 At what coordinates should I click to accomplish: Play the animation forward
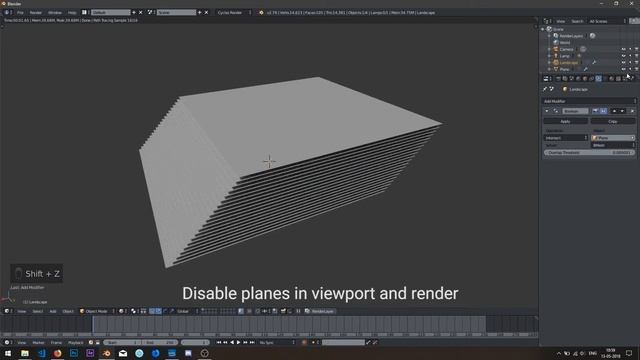[x=239, y=342]
